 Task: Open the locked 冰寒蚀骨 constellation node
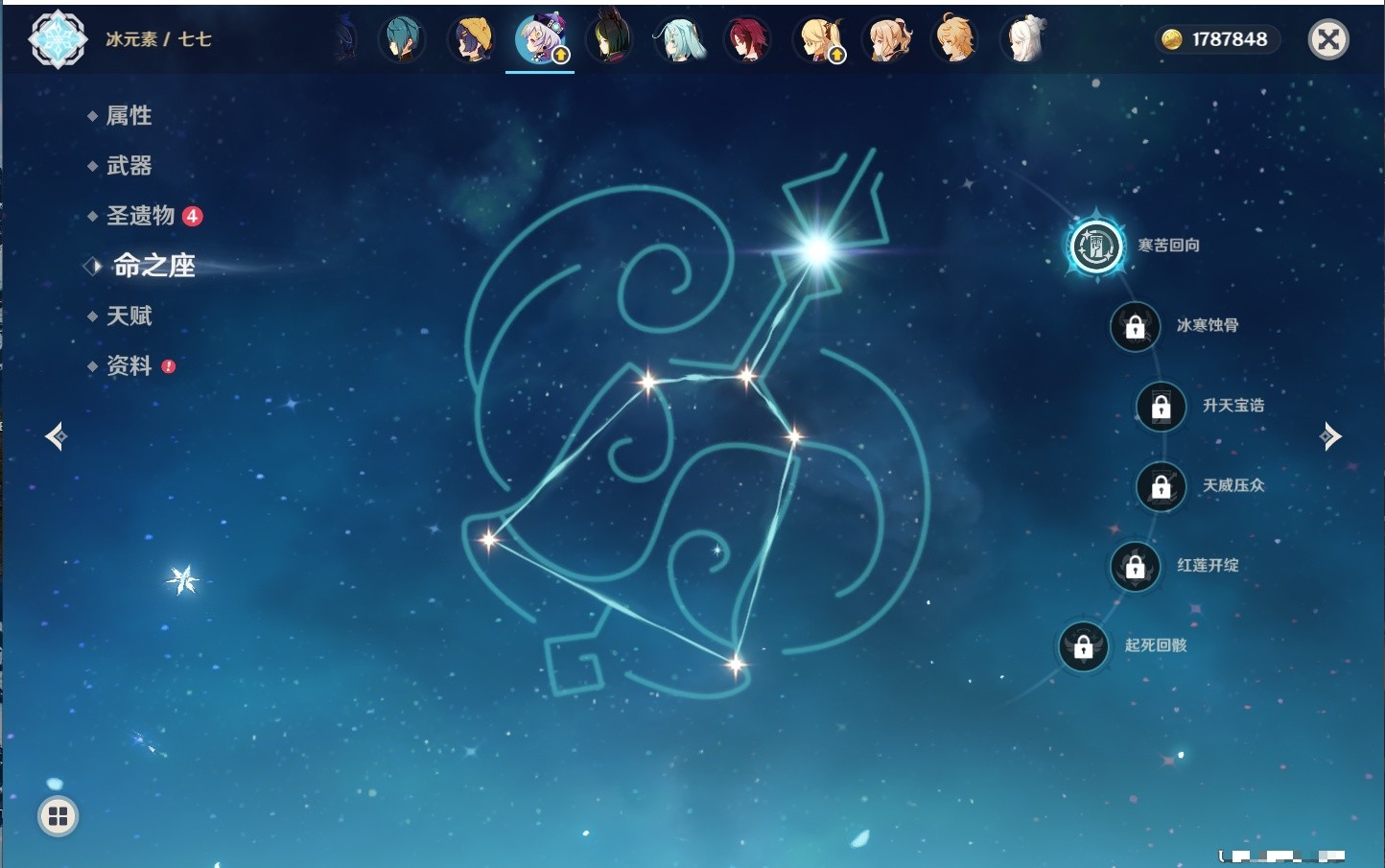1136,326
